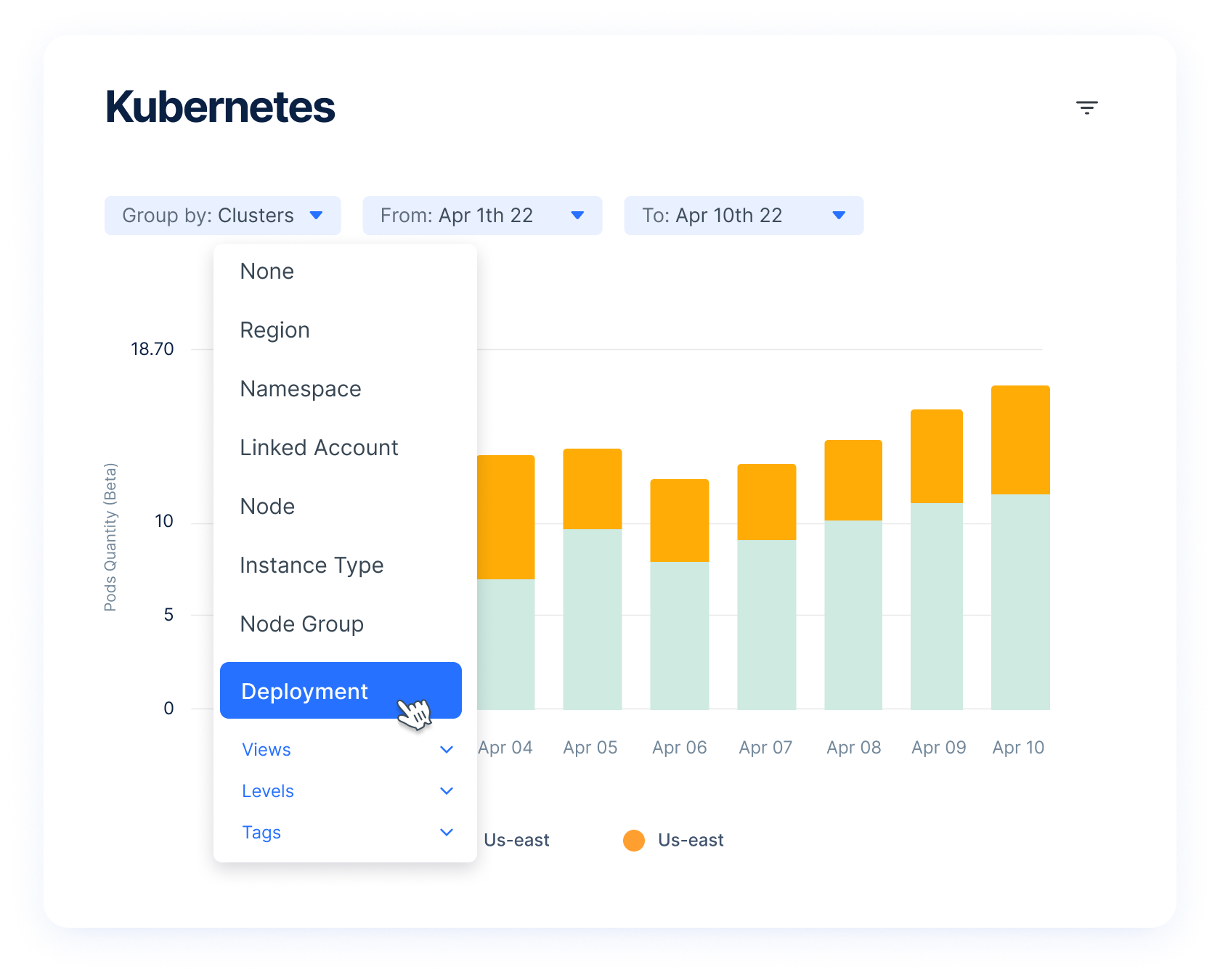Image resolution: width=1220 pixels, height=980 pixels.
Task: Pick the Node option
Action: tap(267, 507)
